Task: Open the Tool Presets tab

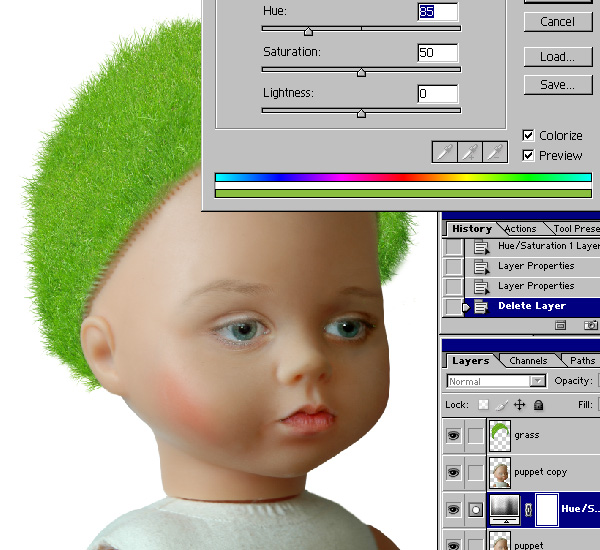Action: 577,229
